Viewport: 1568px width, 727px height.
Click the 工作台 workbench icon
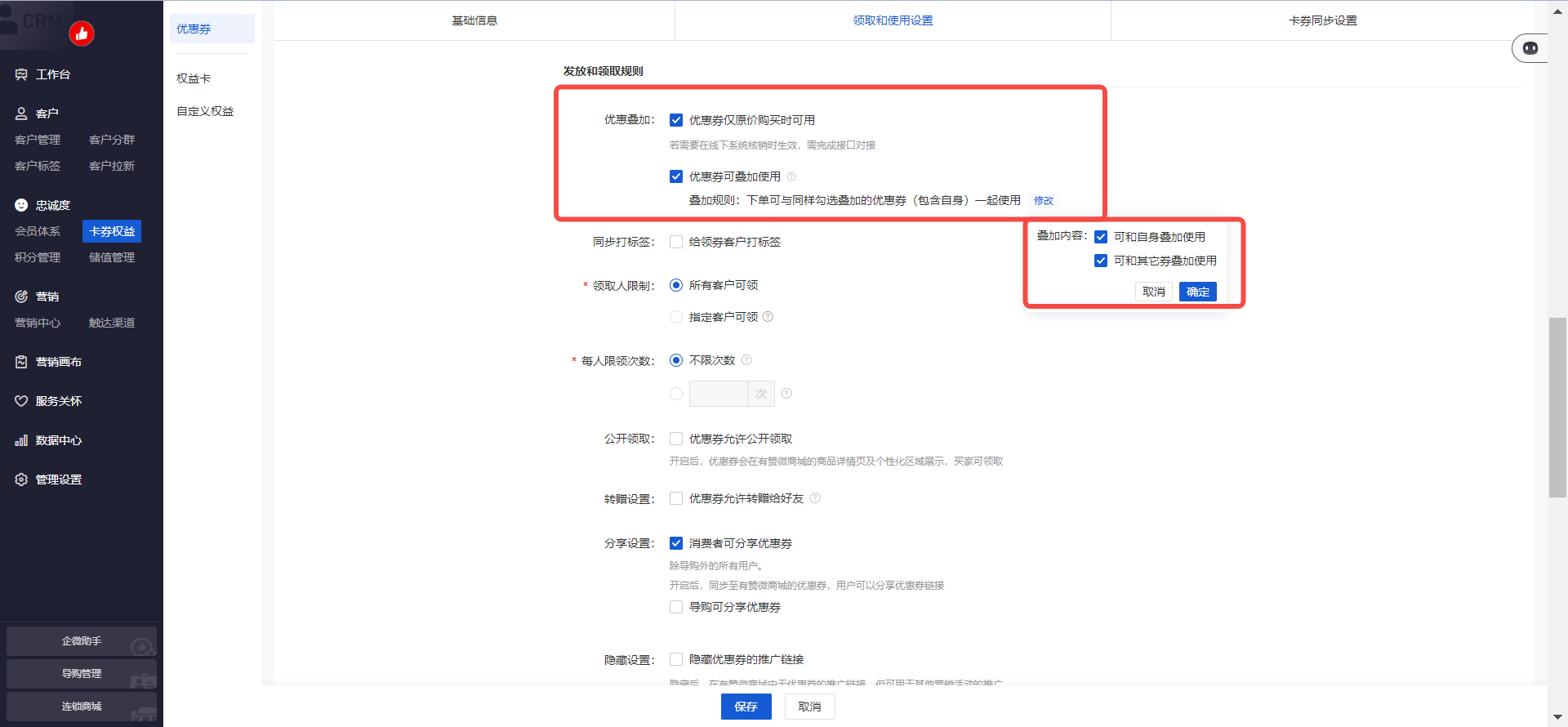tap(21, 74)
